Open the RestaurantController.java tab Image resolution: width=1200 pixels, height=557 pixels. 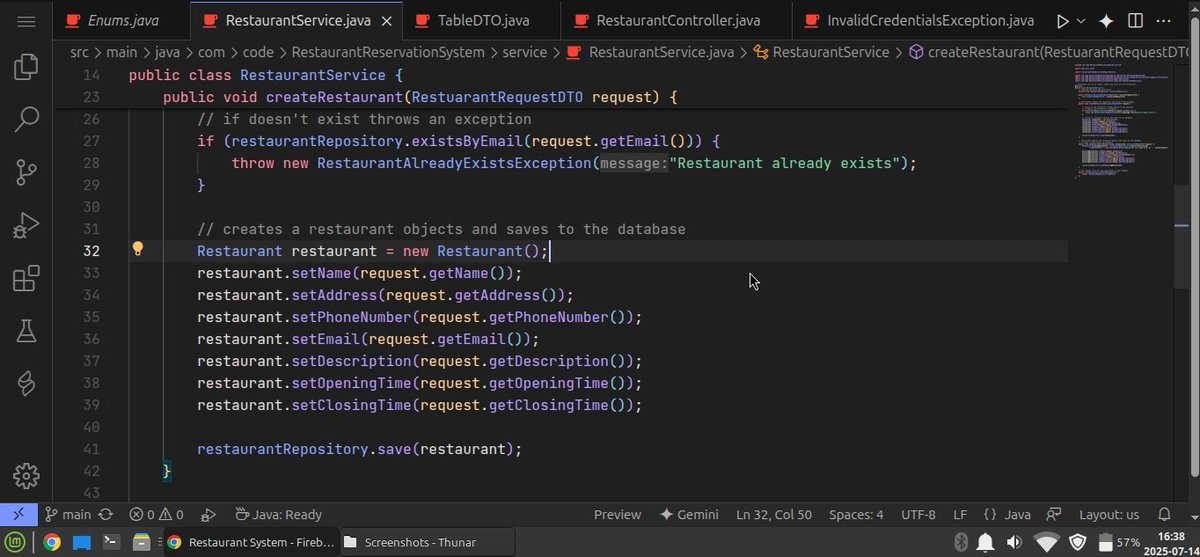[677, 20]
